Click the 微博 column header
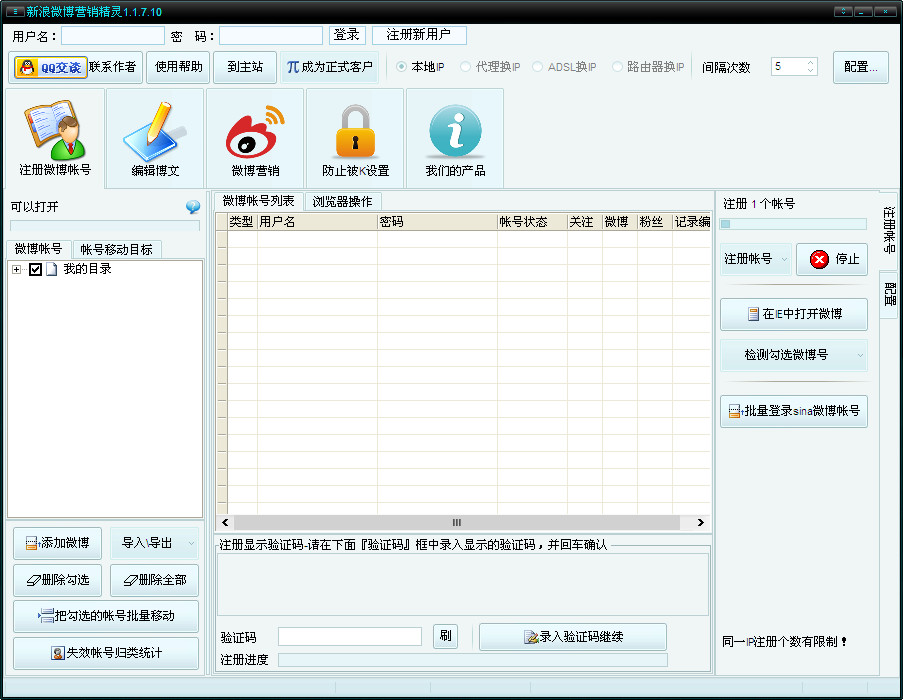 click(x=620, y=222)
